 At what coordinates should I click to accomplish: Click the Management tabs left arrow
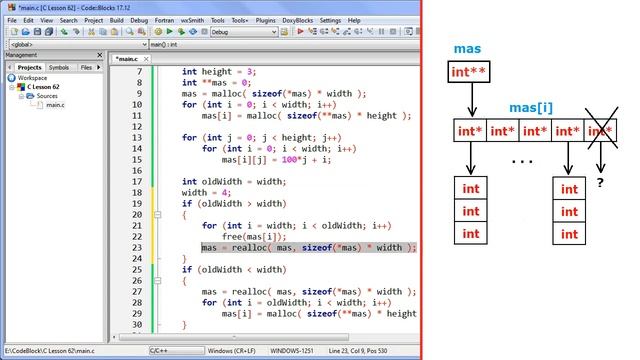pyautogui.click(x=9, y=67)
